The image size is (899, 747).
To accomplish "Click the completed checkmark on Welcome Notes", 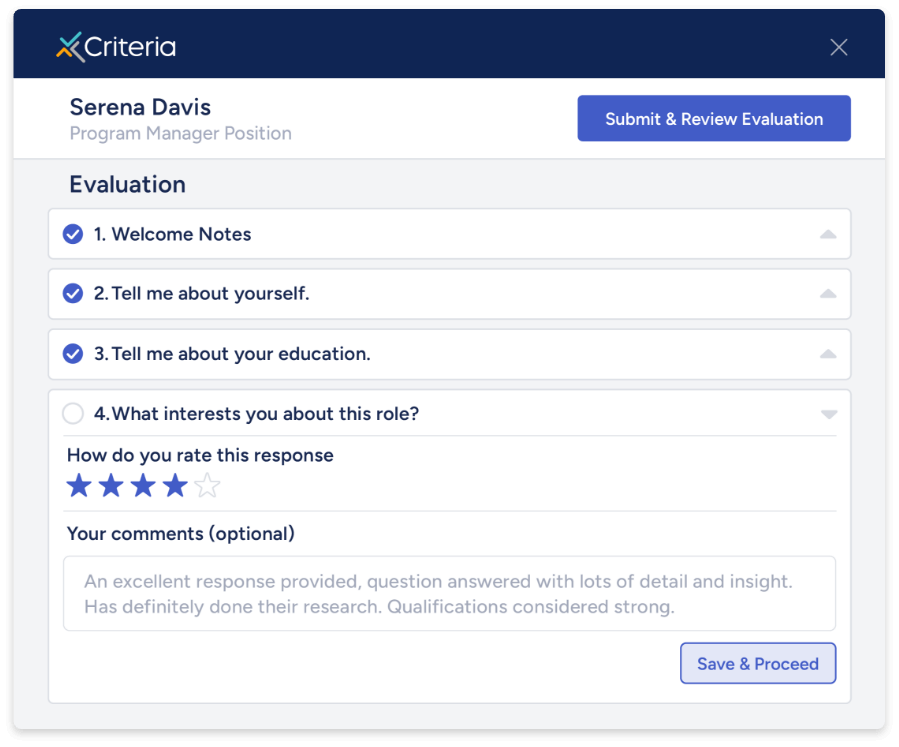I will (x=72, y=233).
